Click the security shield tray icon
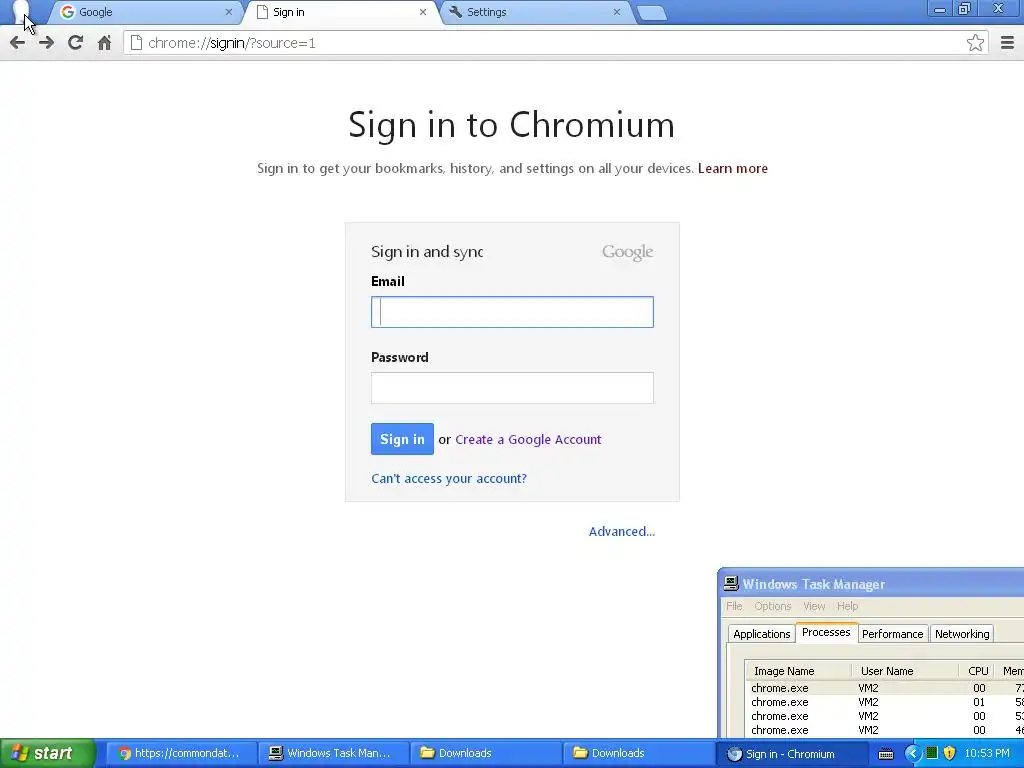Viewport: 1024px width, 768px height. click(950, 753)
